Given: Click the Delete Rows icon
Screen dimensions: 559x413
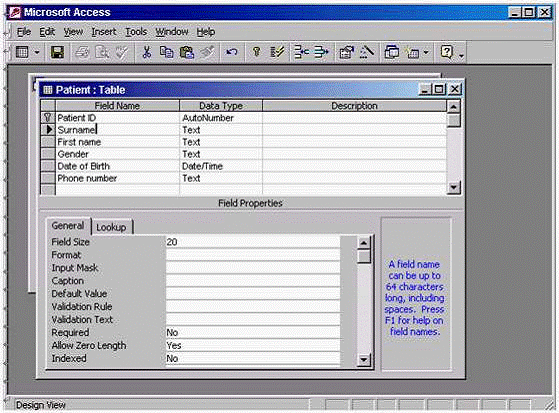Looking at the screenshot, I should click(322, 52).
